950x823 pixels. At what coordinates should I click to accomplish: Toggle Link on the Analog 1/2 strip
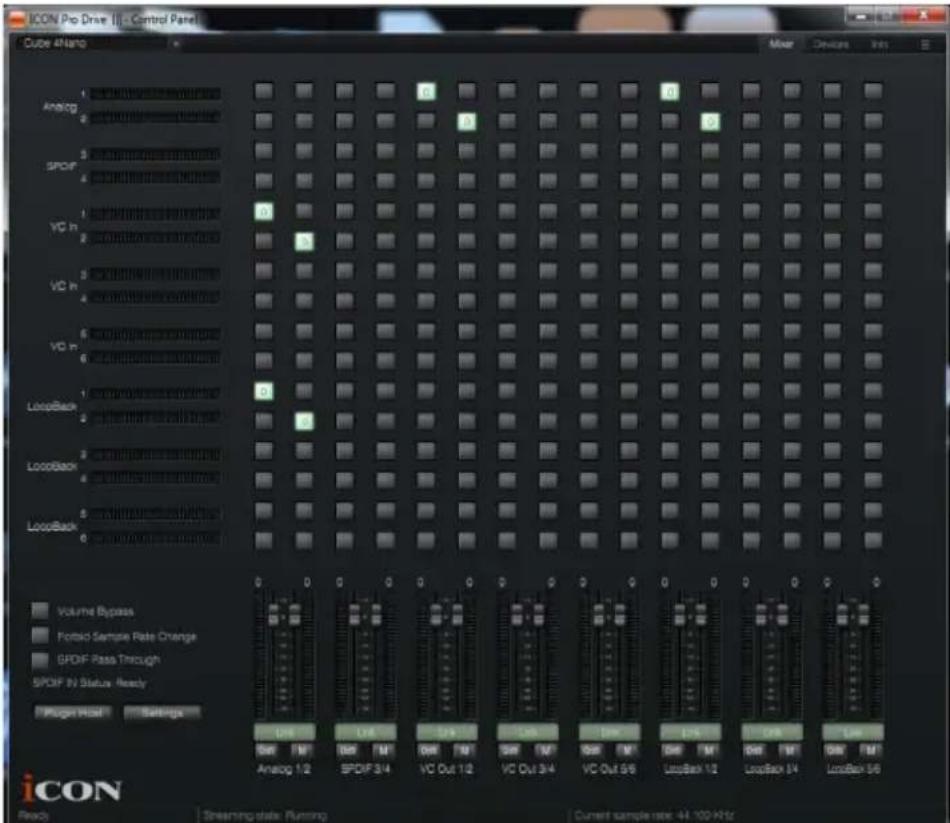284,732
